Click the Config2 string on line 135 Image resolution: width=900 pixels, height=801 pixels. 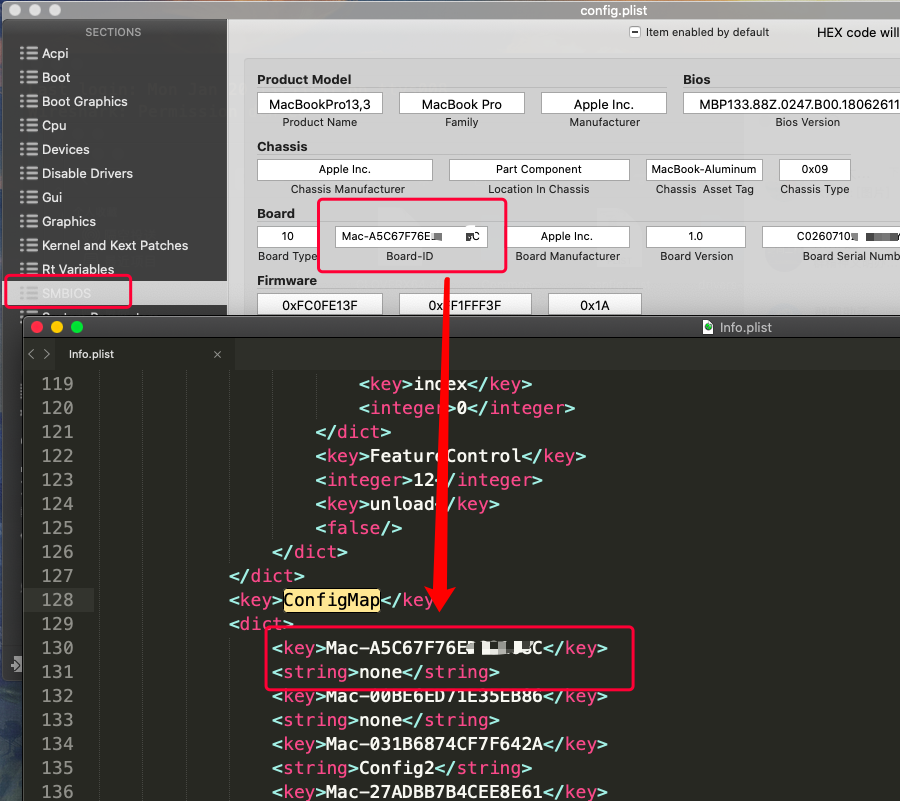397,768
